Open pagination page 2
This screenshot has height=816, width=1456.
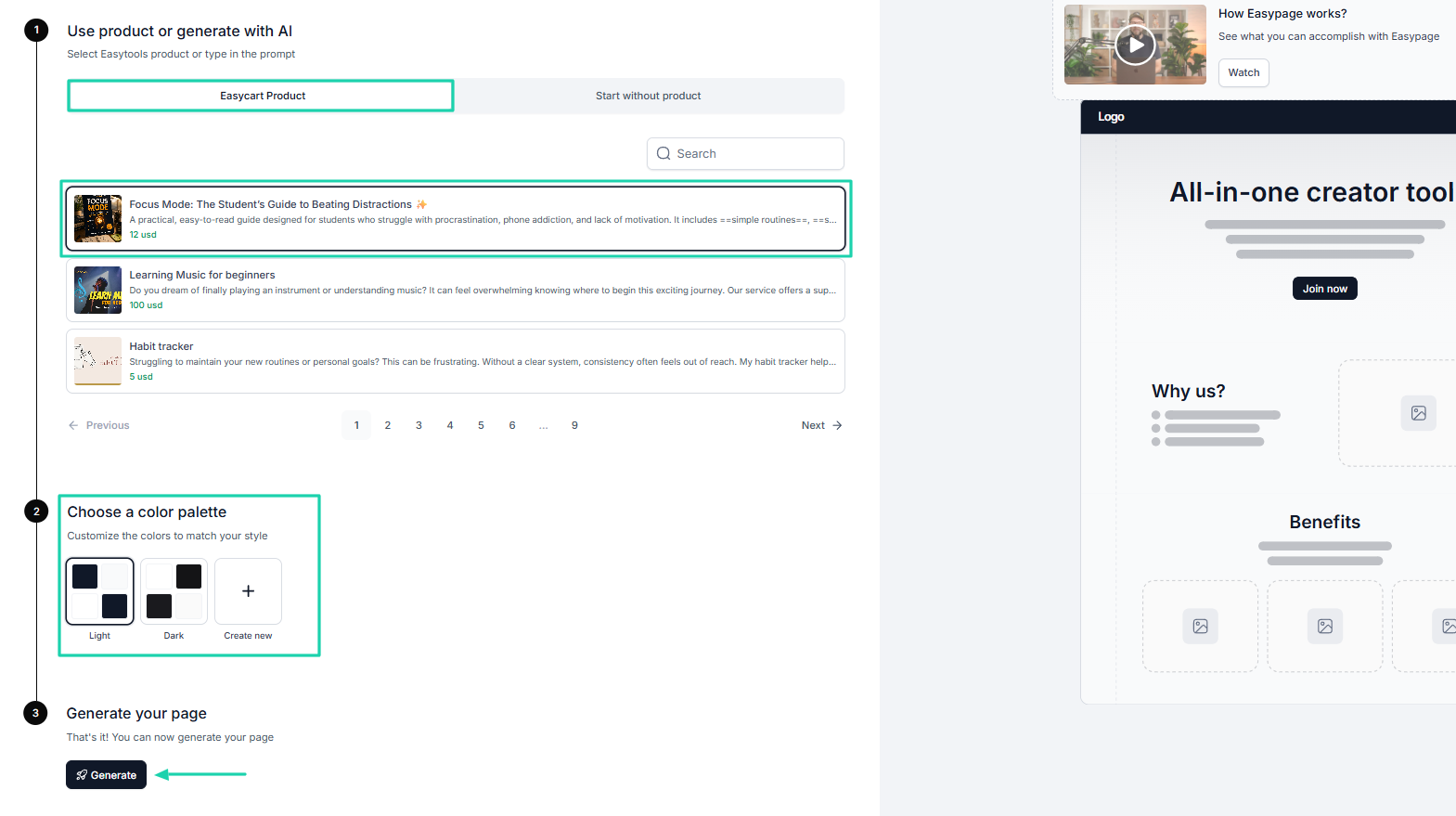point(388,425)
